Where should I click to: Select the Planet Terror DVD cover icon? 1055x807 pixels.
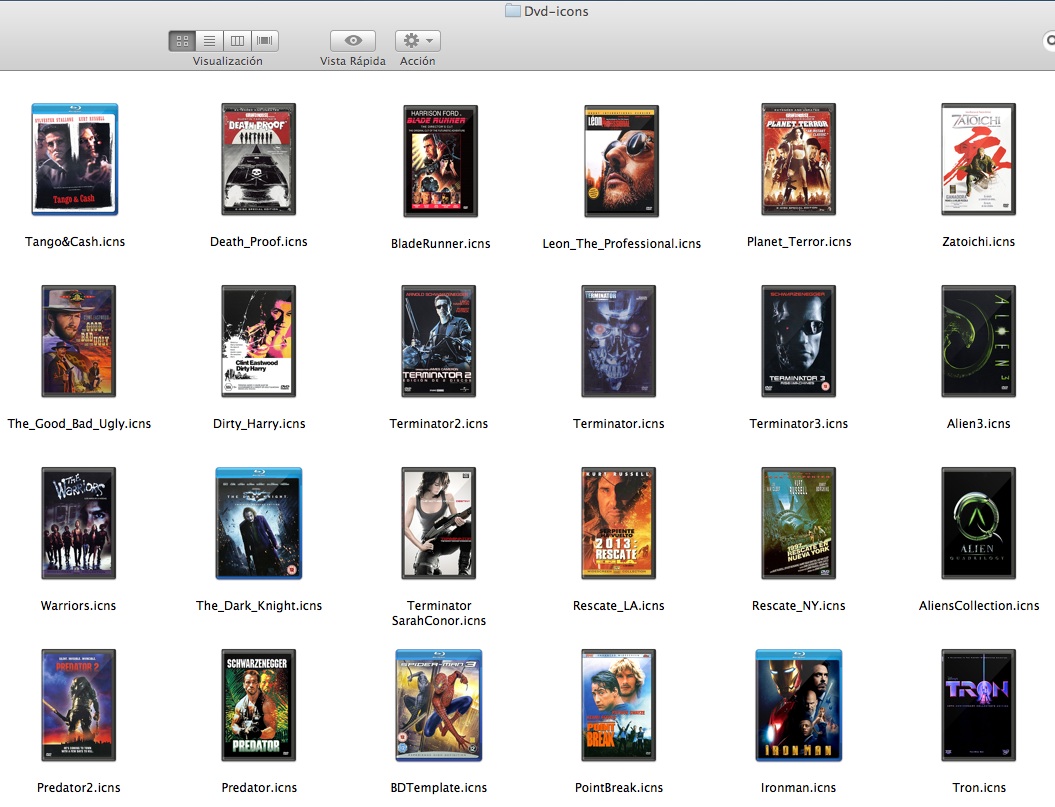(x=799, y=160)
